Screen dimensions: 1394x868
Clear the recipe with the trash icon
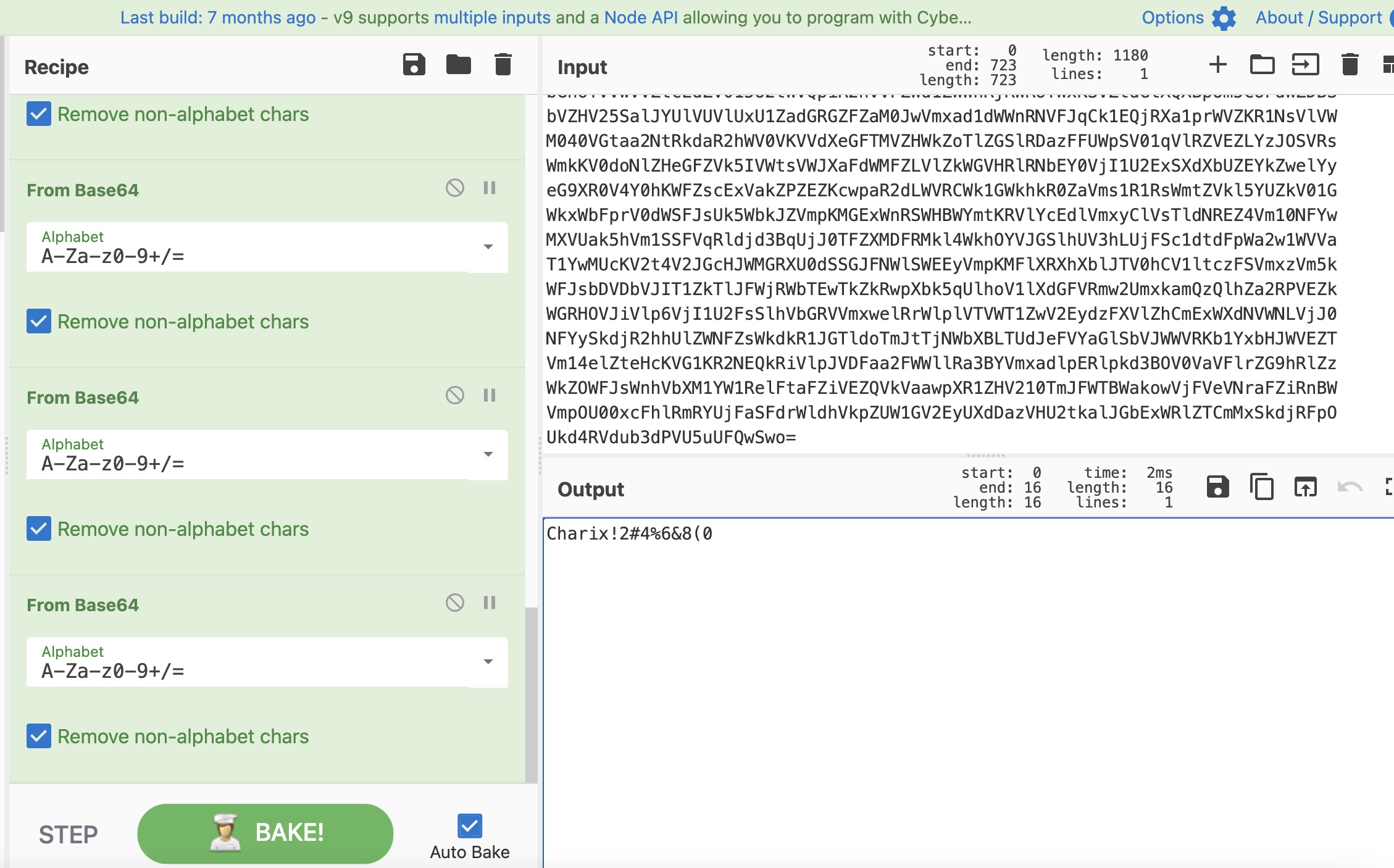(x=503, y=64)
